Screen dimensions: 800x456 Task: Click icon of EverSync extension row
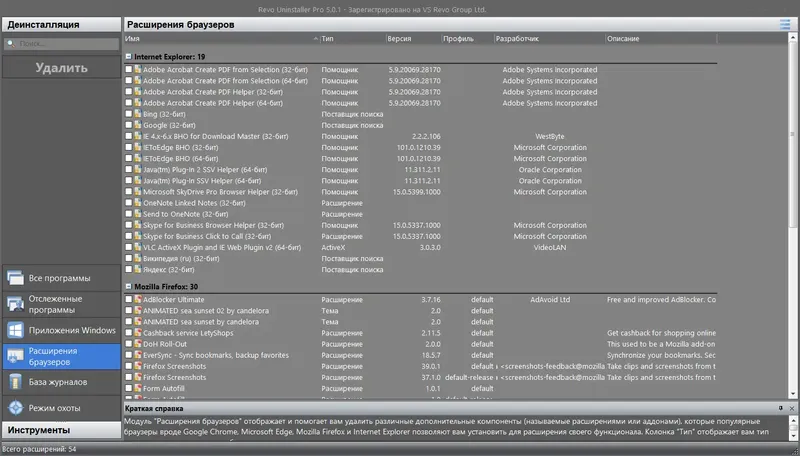point(138,355)
